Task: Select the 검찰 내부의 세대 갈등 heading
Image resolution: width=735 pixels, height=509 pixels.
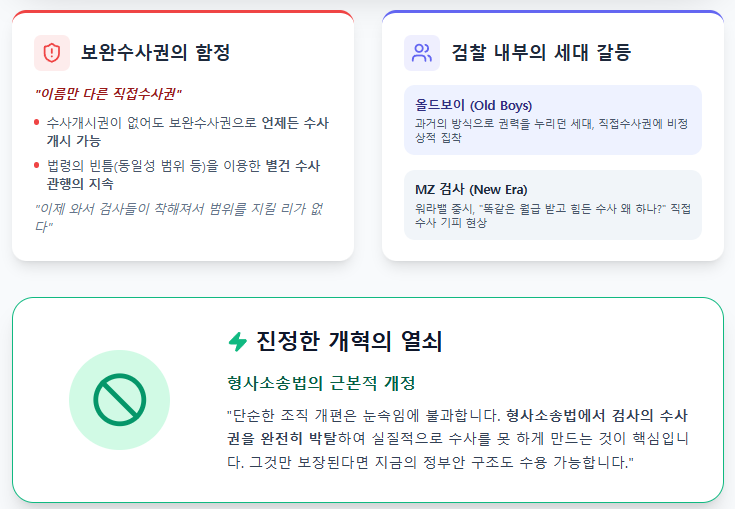Action: click(541, 53)
